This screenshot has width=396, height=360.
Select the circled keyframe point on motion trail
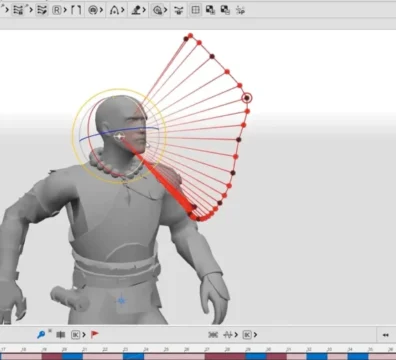click(247, 98)
